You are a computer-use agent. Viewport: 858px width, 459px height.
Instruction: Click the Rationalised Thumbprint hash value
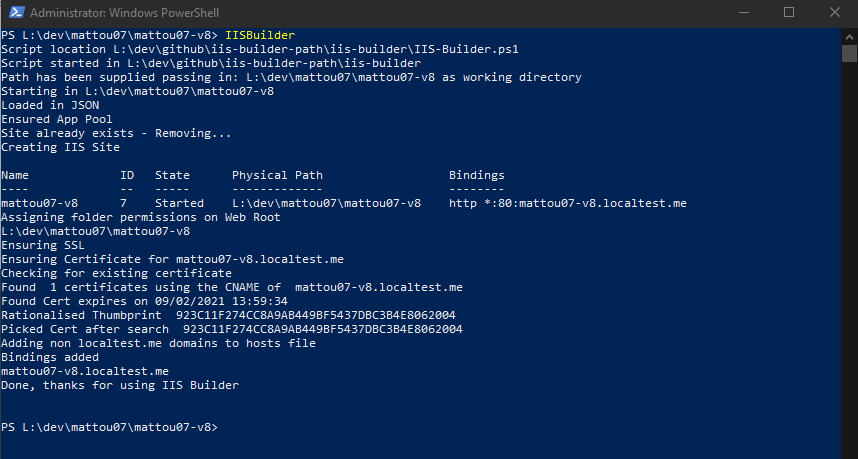[316, 315]
